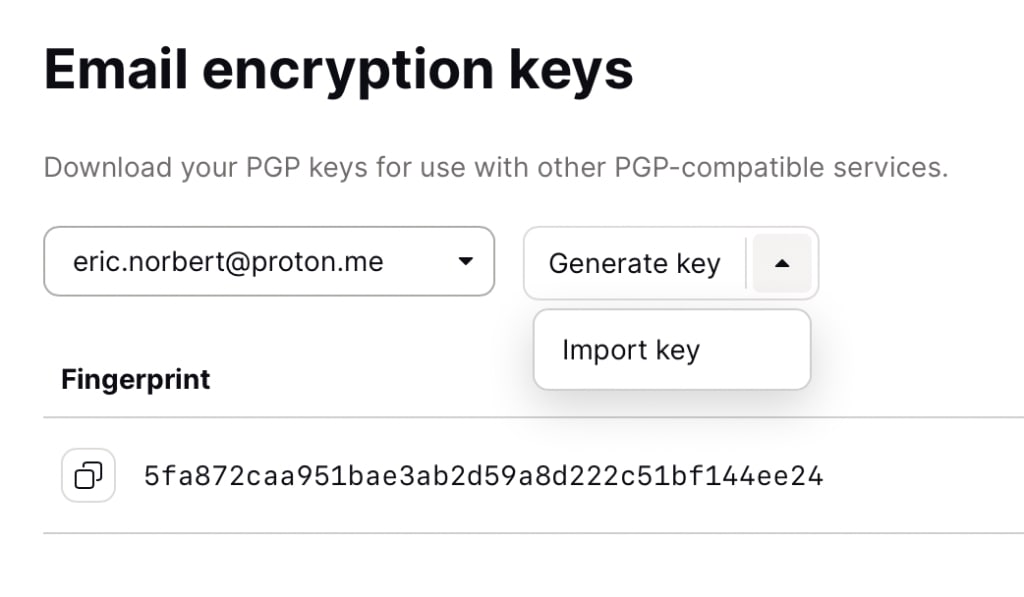
Task: Click the eric.norbert@proton.me text in selector
Action: (x=228, y=261)
